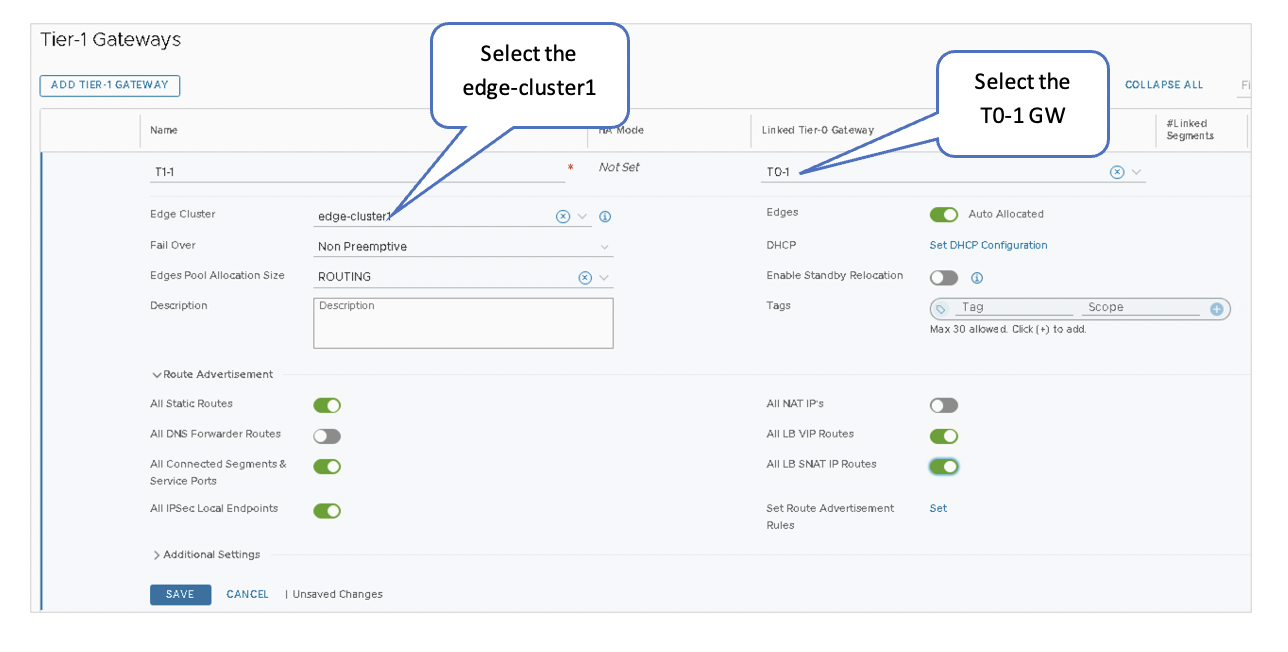Click the plus icon to add tag
This screenshot has height=652, width=1288.
click(x=1217, y=309)
